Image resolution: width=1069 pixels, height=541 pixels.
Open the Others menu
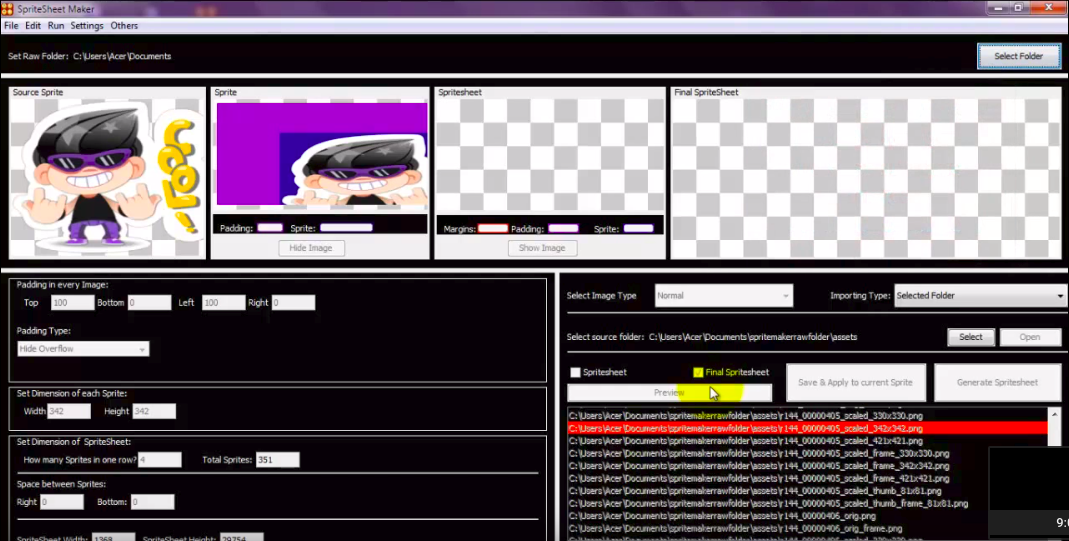[124, 26]
